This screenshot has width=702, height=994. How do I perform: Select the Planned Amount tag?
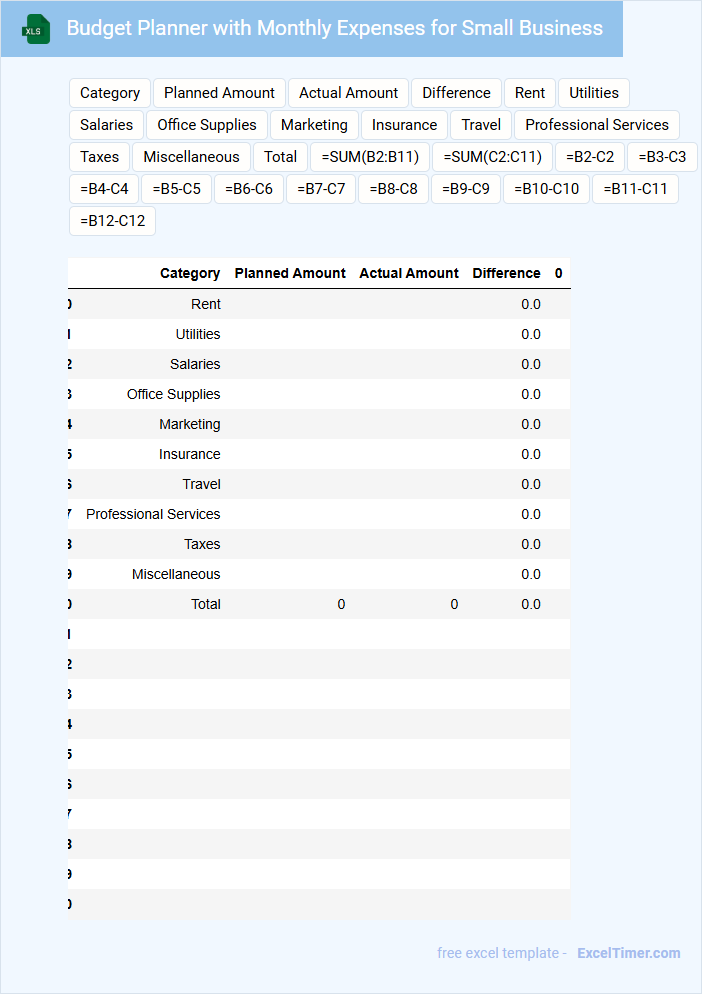(219, 93)
